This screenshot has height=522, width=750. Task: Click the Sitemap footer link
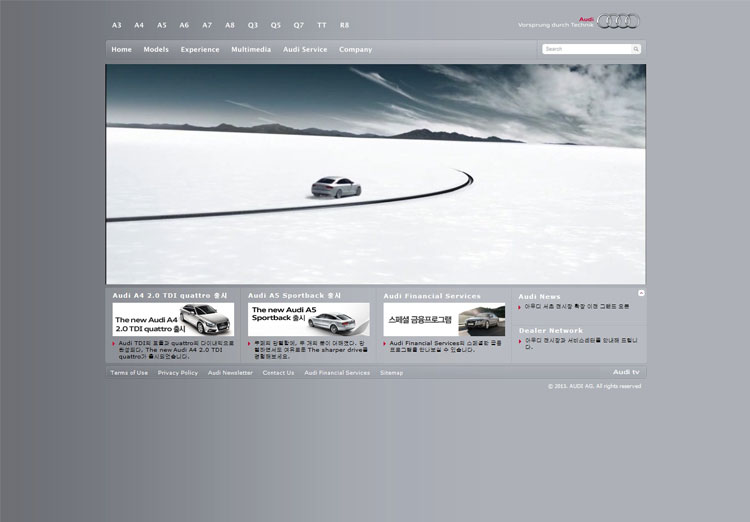pyautogui.click(x=391, y=373)
